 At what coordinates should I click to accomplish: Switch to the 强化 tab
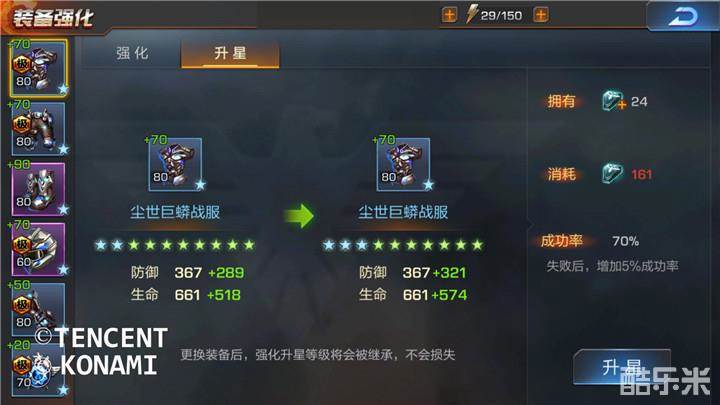point(132,53)
